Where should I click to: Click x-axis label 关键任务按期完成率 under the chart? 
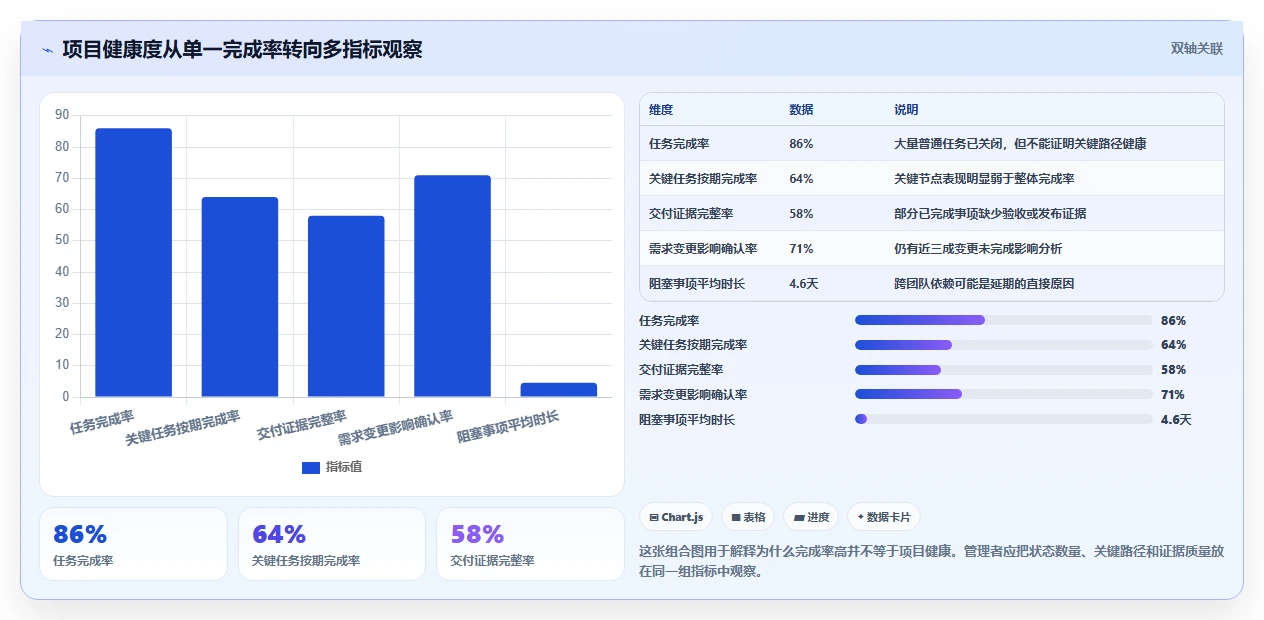click(183, 428)
